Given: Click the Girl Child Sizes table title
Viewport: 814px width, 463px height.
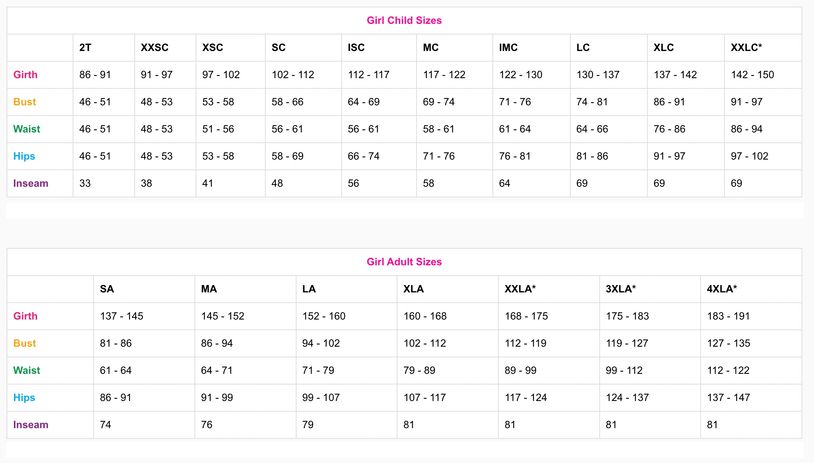Looking at the screenshot, I should (404, 20).
